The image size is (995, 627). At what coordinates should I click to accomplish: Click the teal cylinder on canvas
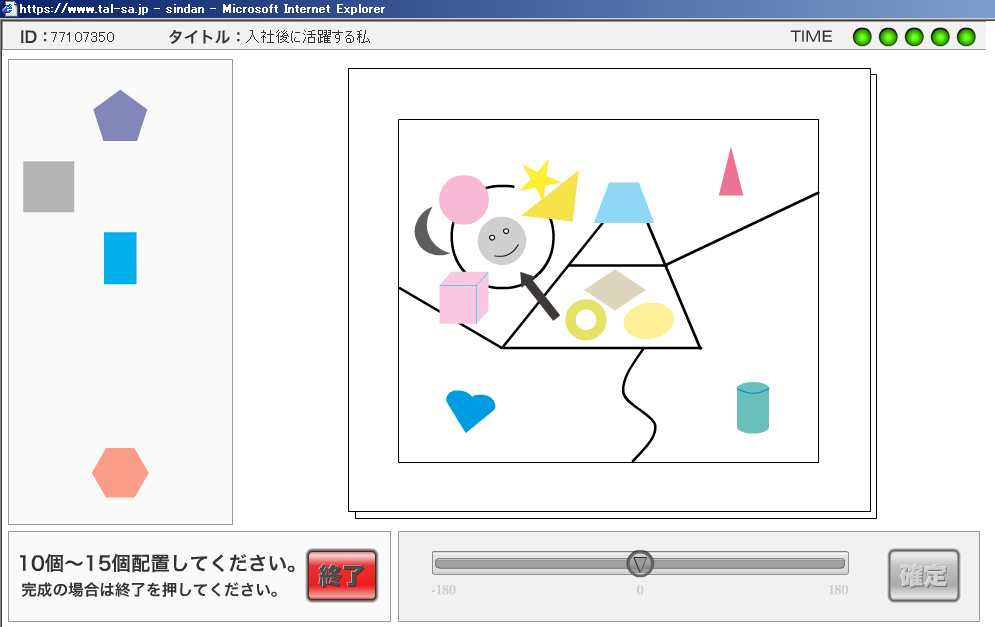coord(753,408)
